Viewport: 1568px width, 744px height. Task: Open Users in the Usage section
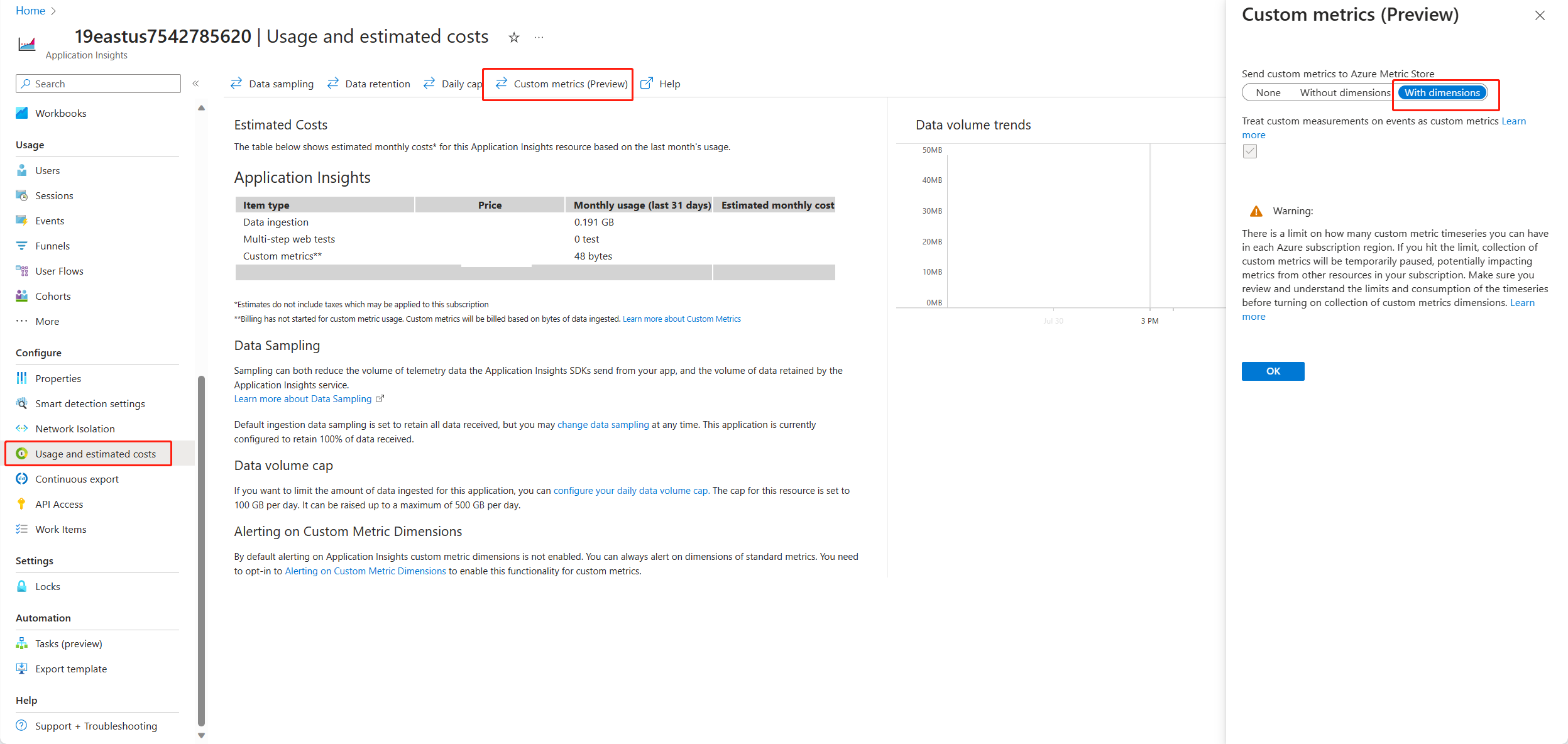tap(47, 170)
